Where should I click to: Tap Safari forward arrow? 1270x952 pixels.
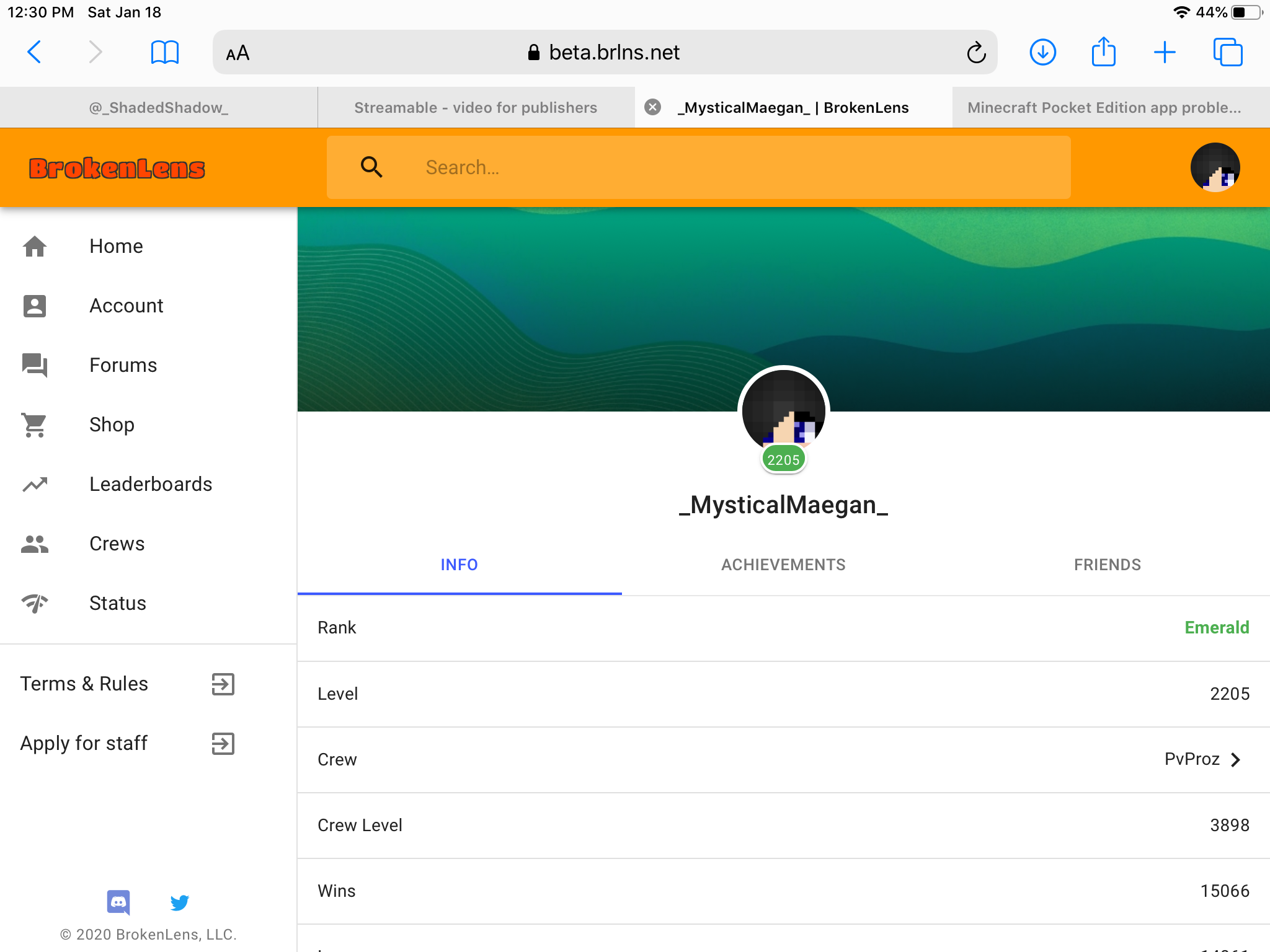[95, 52]
